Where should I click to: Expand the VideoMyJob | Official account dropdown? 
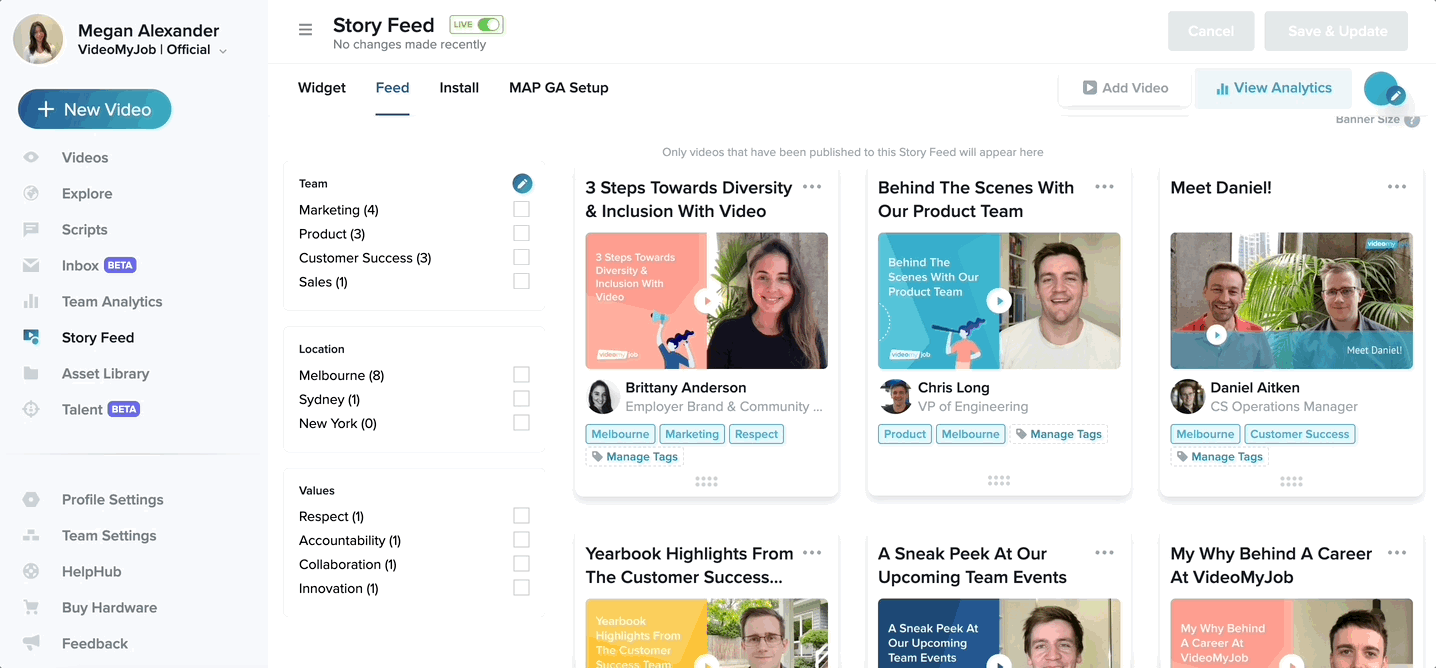point(223,51)
